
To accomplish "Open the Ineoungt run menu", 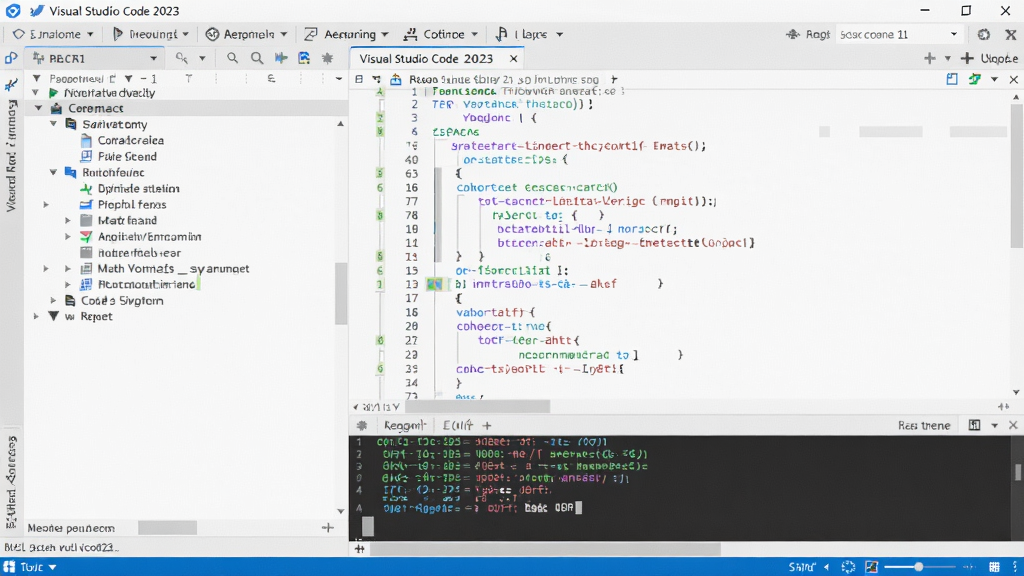I will 151,34.
